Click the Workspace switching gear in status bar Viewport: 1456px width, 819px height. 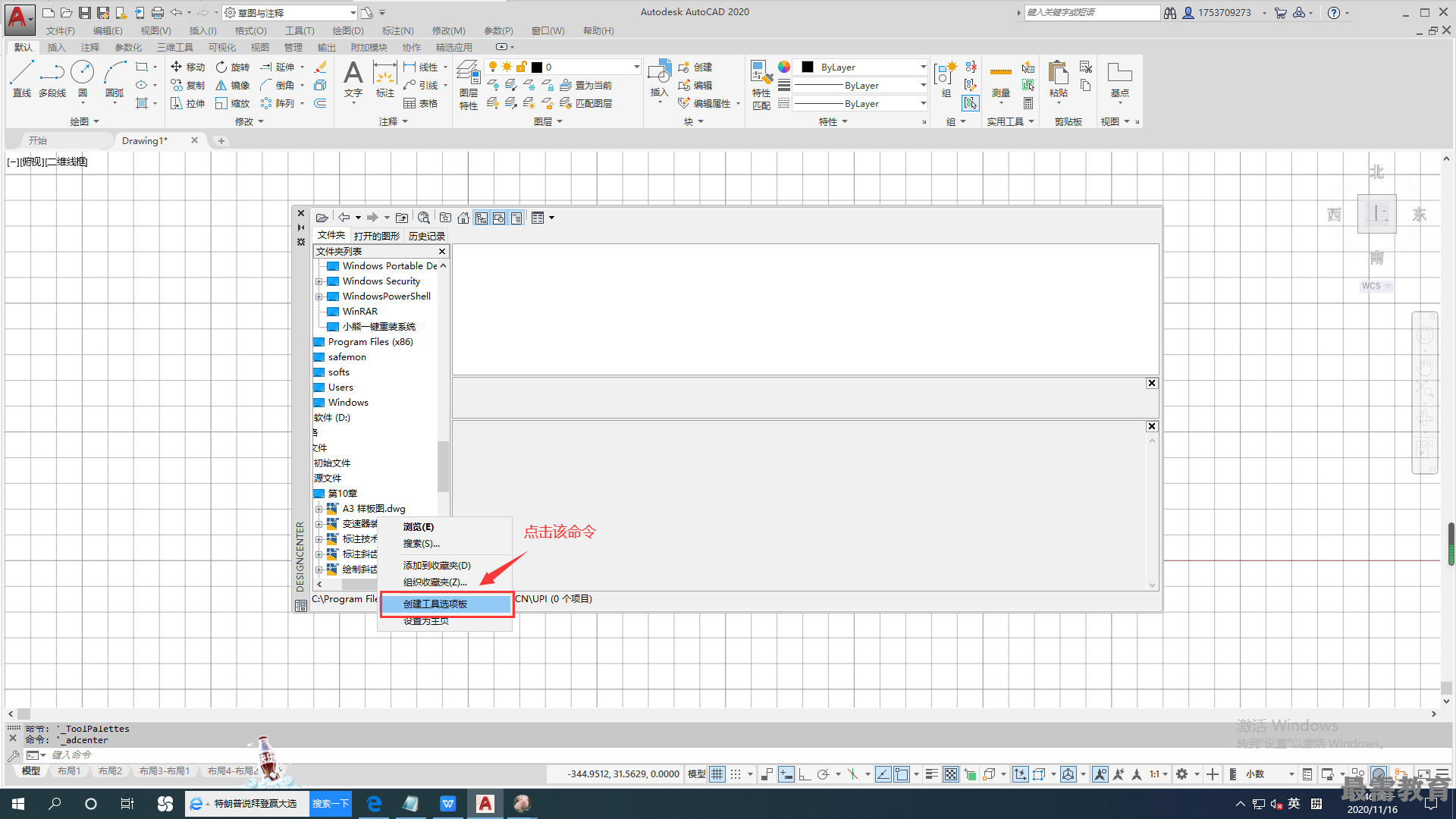pos(1181,773)
